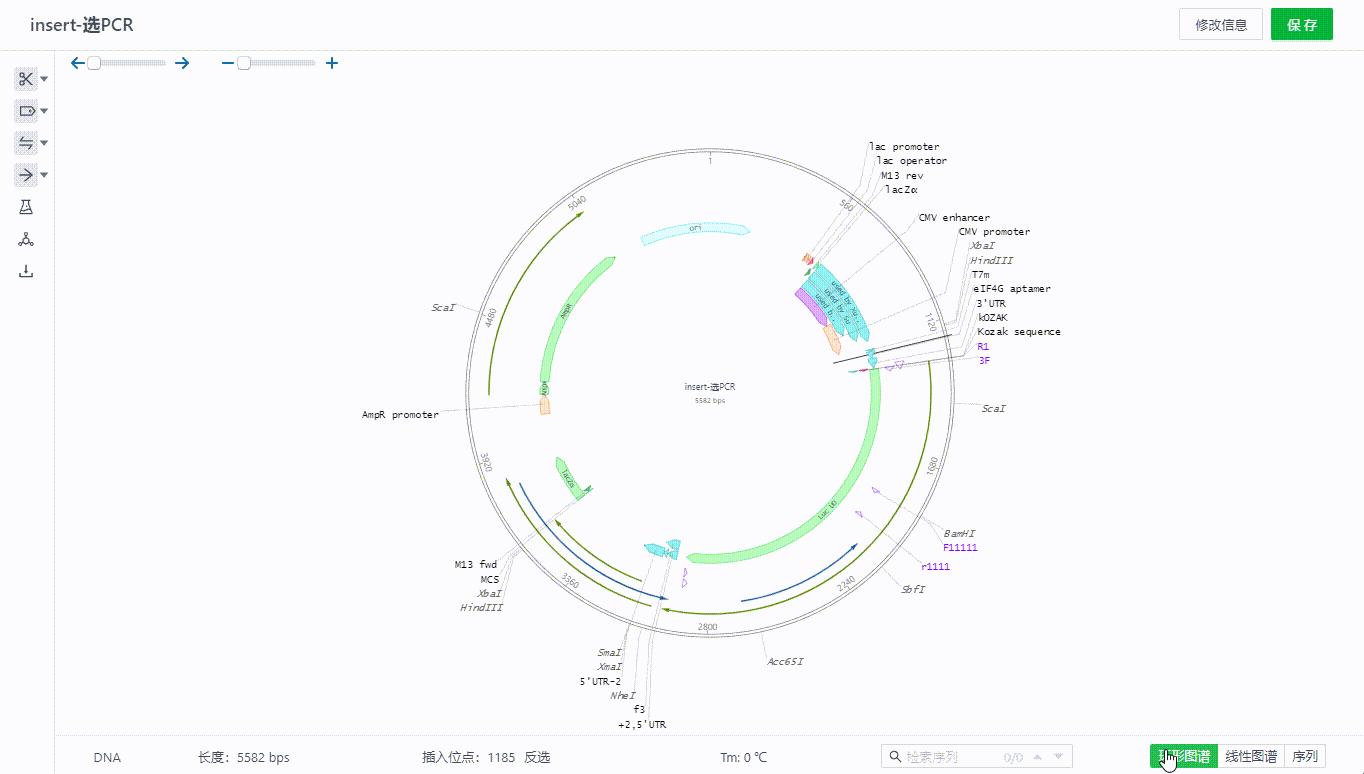
Task: Click the 反选 invert selection link
Action: pos(537,758)
